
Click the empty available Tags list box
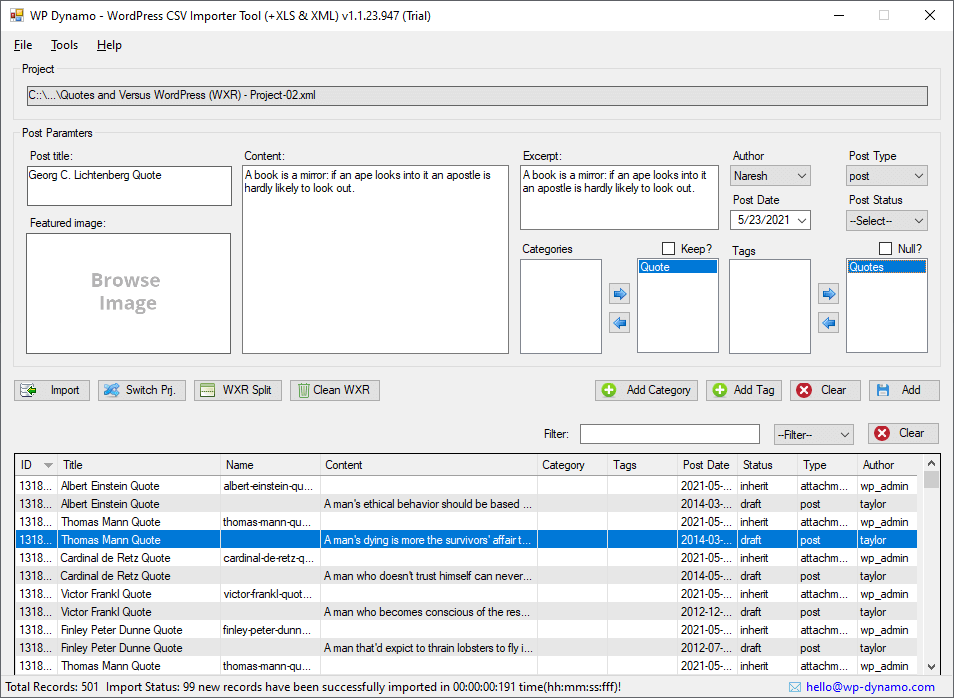770,307
